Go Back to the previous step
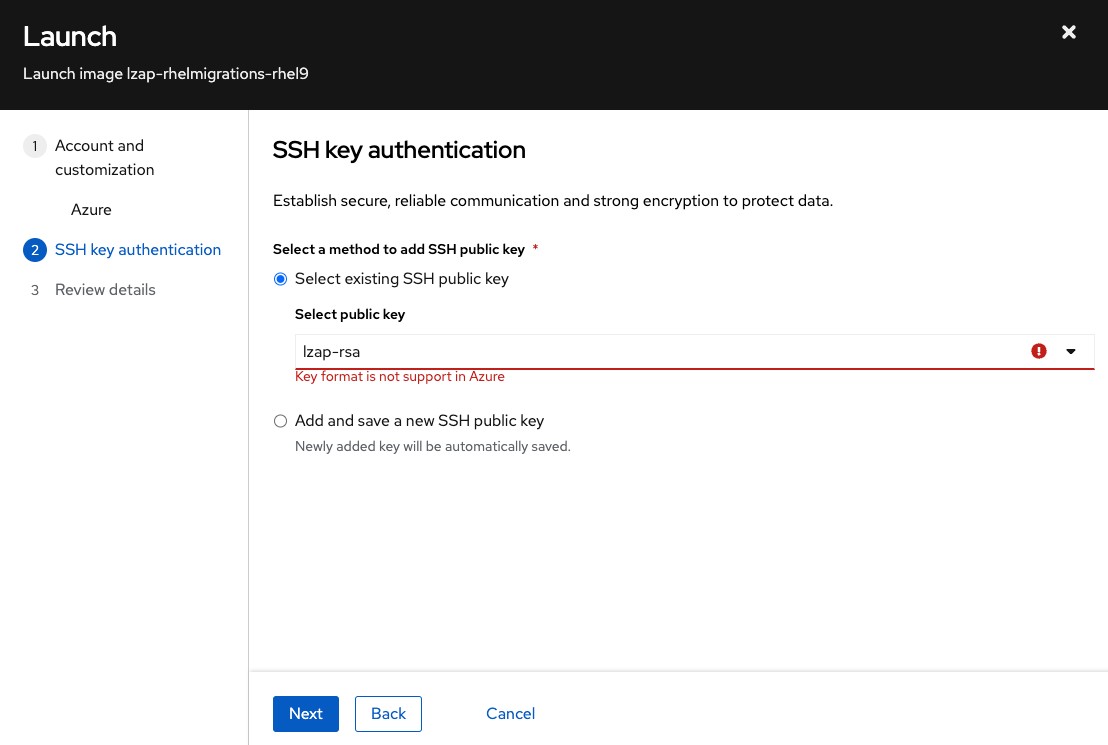 (388, 714)
